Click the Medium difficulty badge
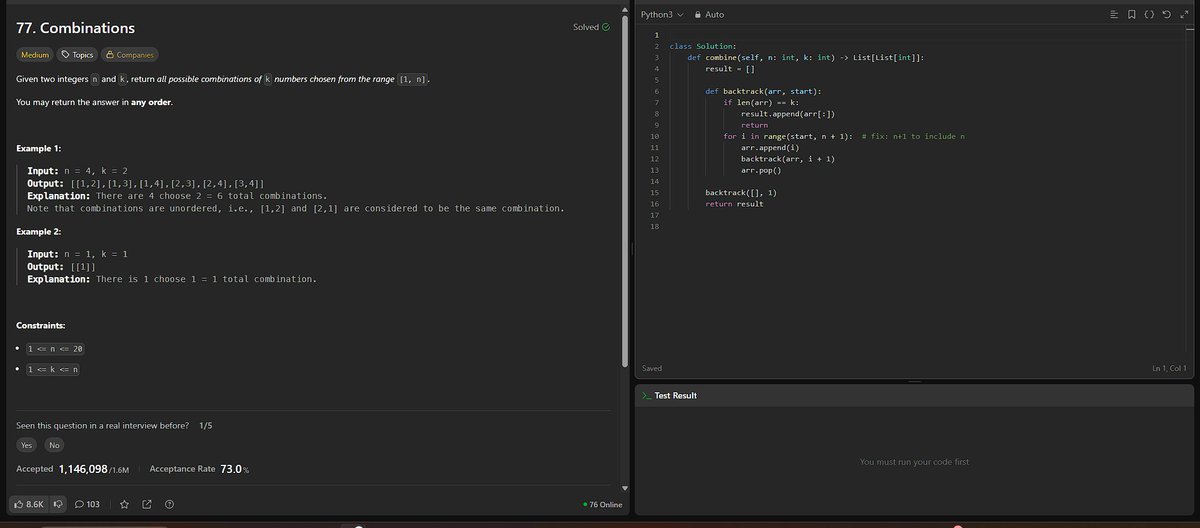This screenshot has width=1200, height=528. click(x=35, y=54)
